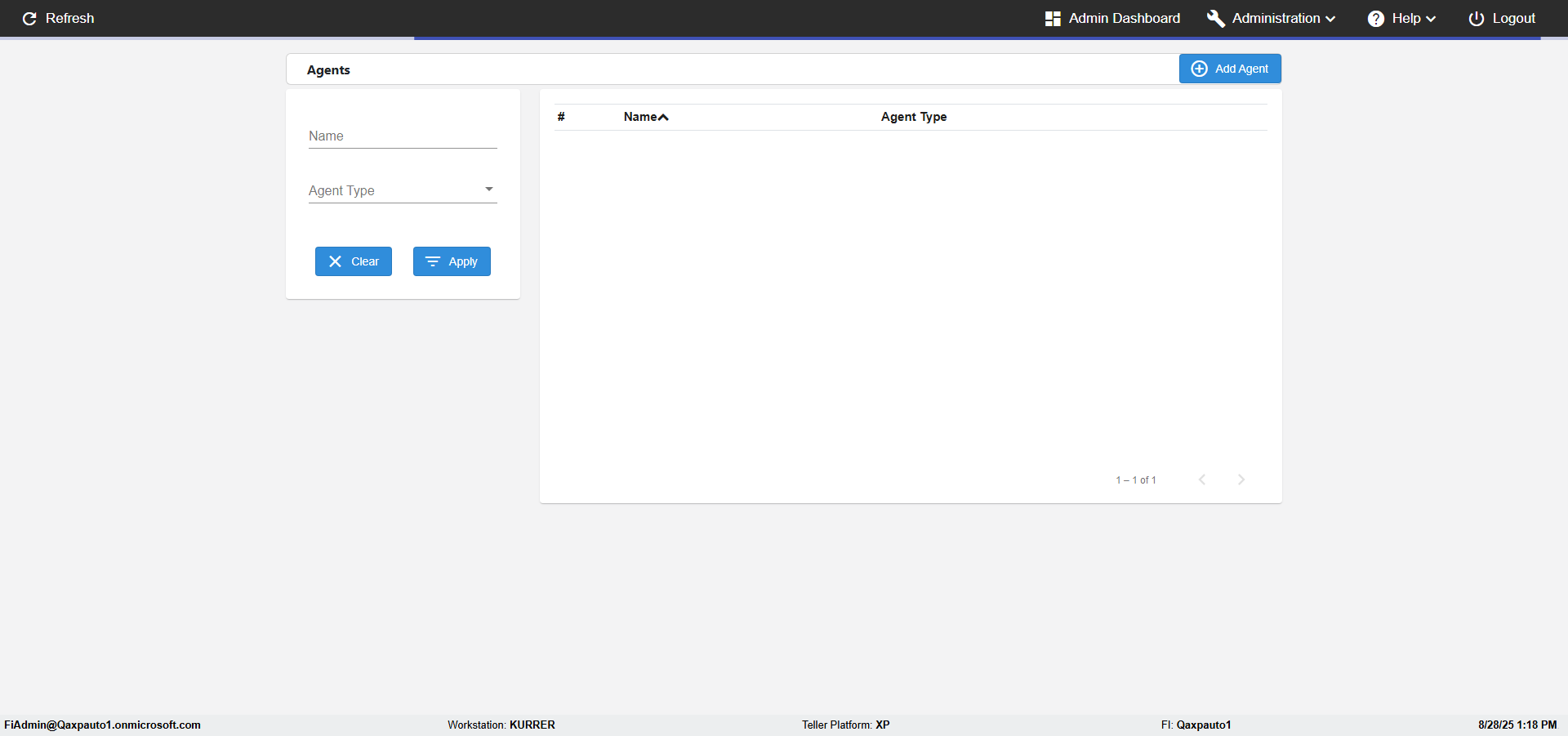Click the Admin Dashboard grid icon
Screen dimensions: 1568x736
(1053, 19)
